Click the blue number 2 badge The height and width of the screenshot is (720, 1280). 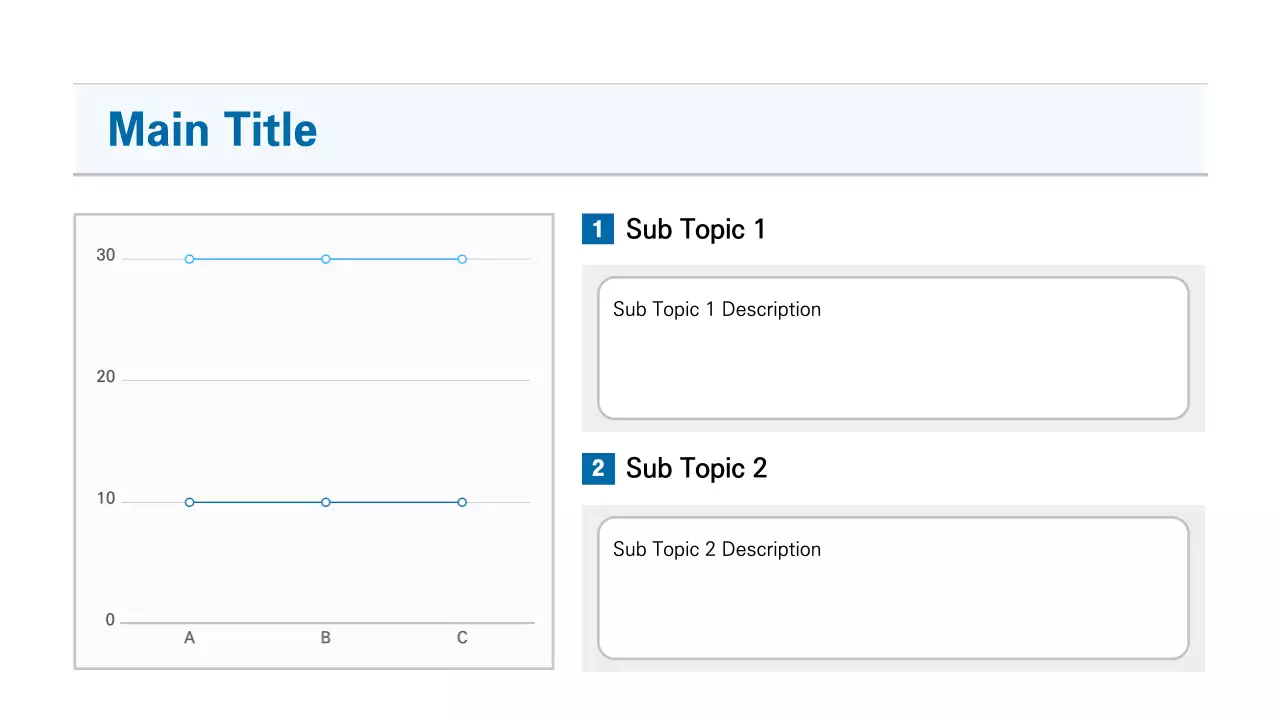598,468
